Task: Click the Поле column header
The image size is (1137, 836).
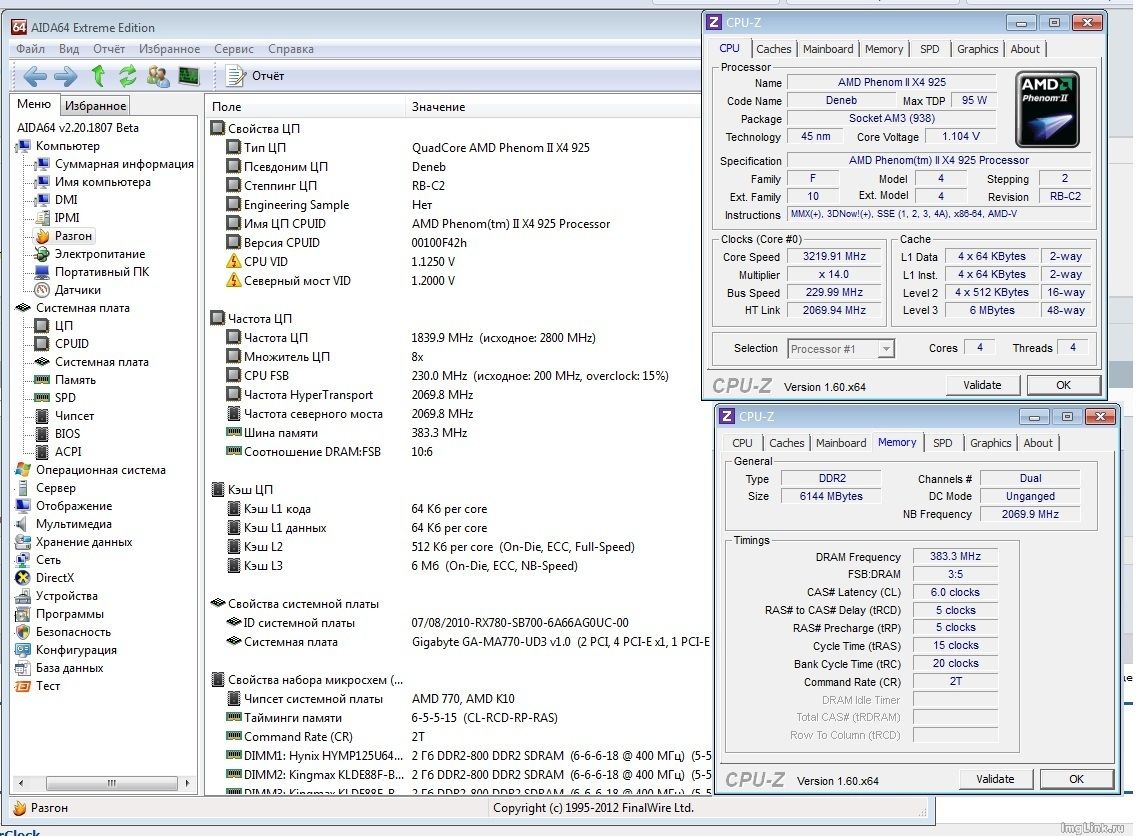Action: point(305,107)
